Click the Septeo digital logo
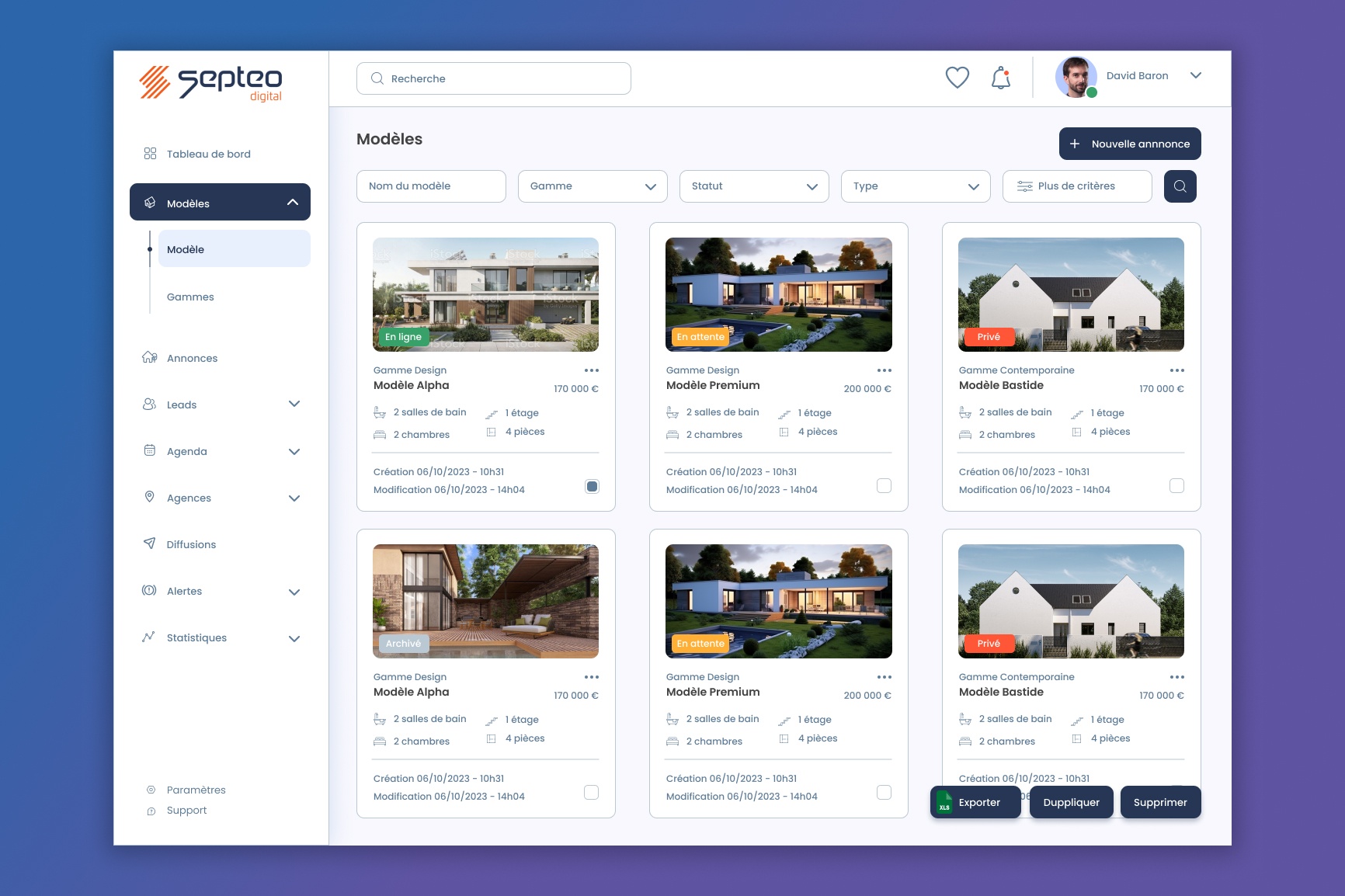This screenshot has width=1345, height=896. tap(210, 83)
